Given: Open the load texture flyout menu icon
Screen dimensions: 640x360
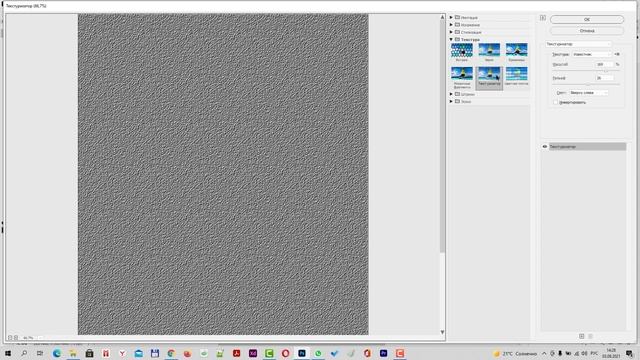Looking at the screenshot, I should (x=617, y=54).
